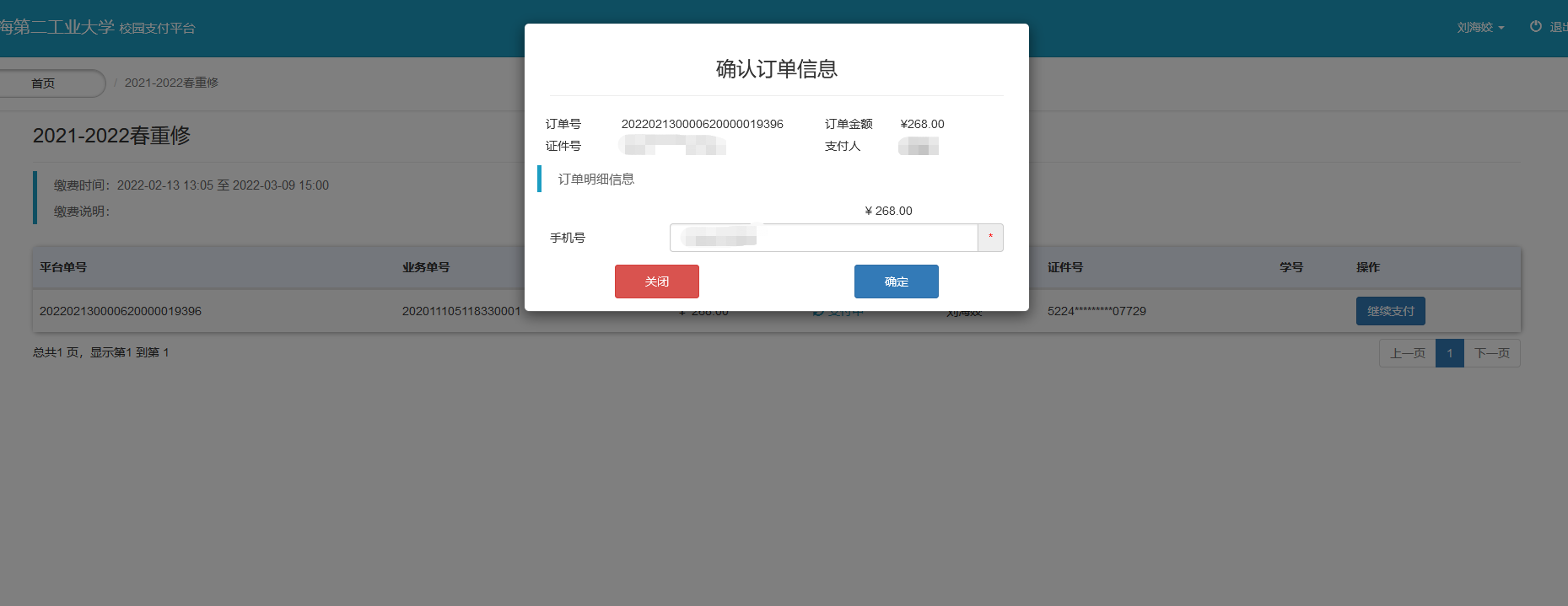Select 2021-2022春重修 breadcrumb item
Image resolution: width=1568 pixels, height=606 pixels.
tap(171, 83)
